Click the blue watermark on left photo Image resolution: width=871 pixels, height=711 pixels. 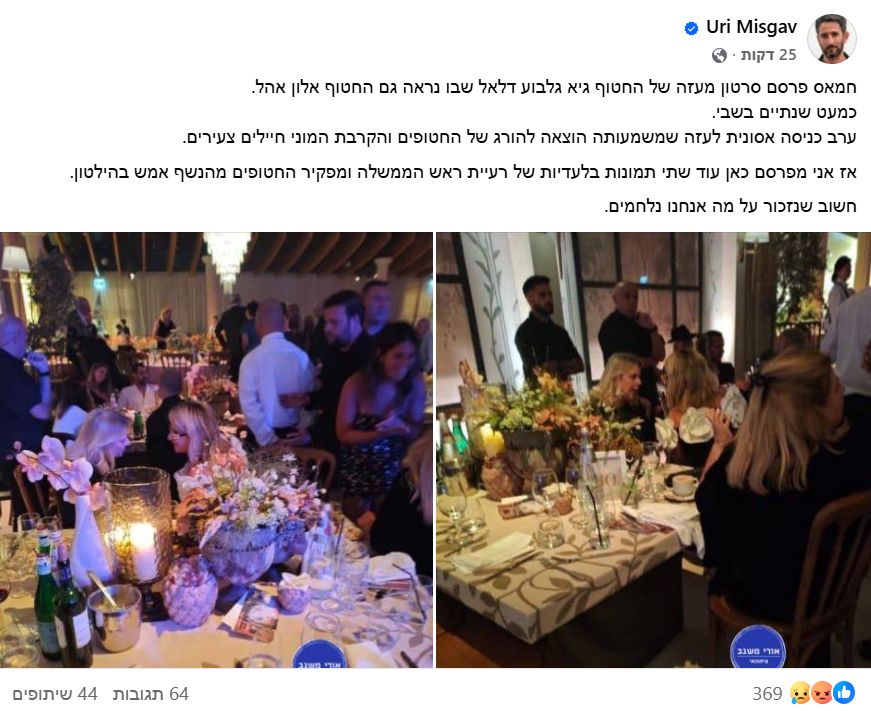click(319, 654)
